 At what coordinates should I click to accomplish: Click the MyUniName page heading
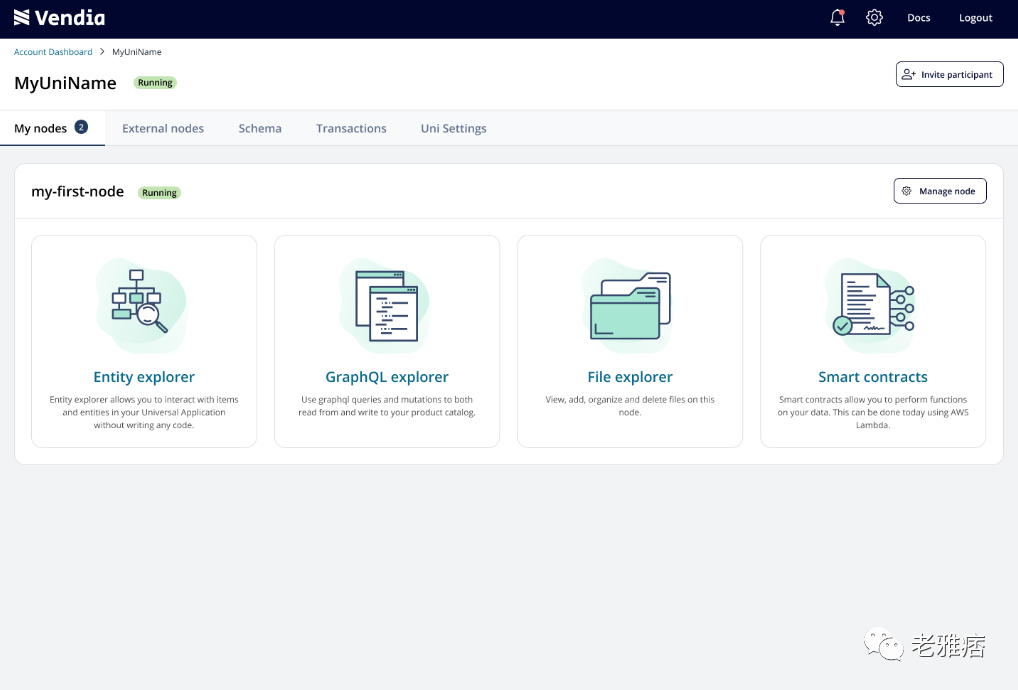tap(65, 83)
